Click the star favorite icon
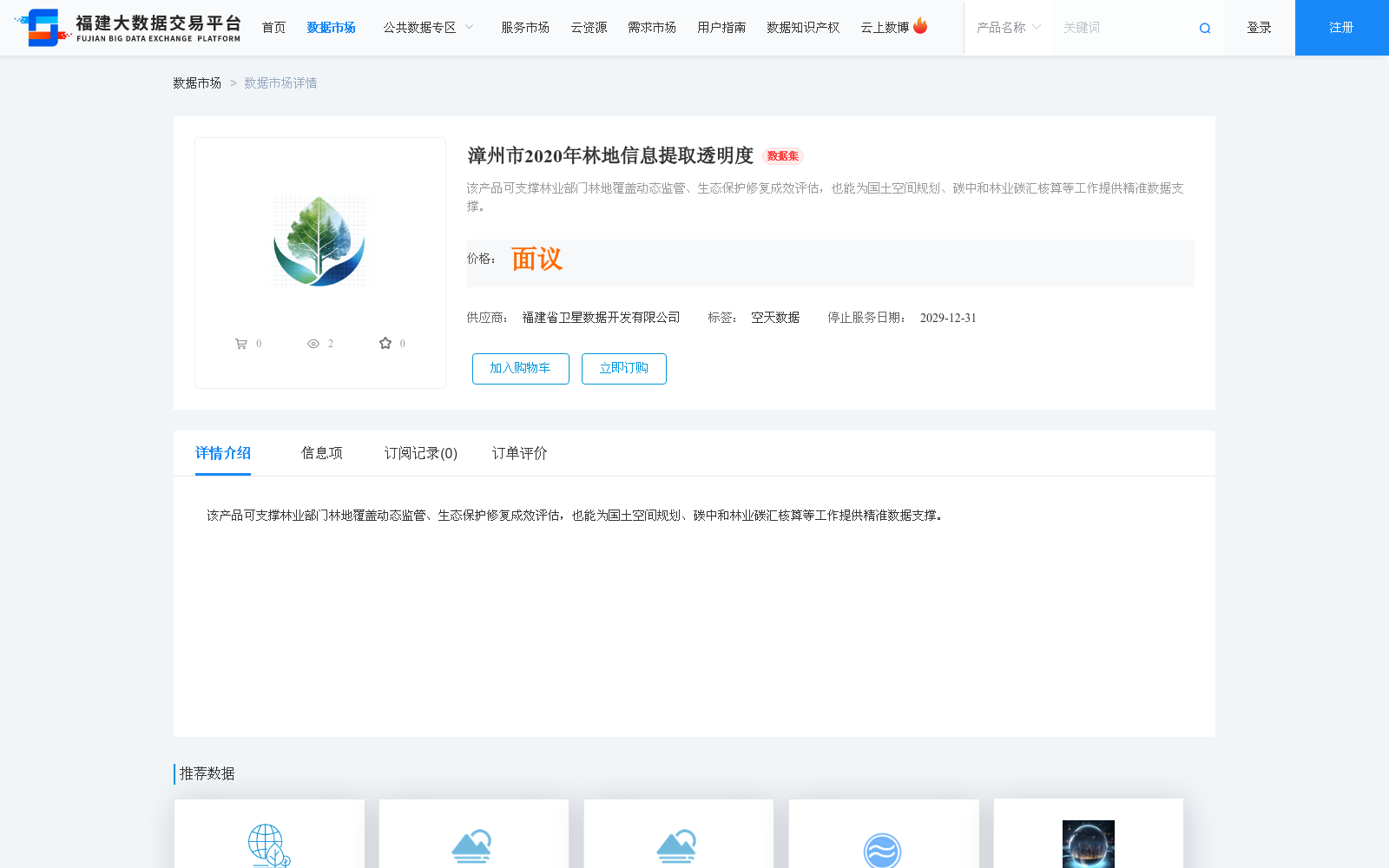This screenshot has height=868, width=1389. tap(385, 343)
